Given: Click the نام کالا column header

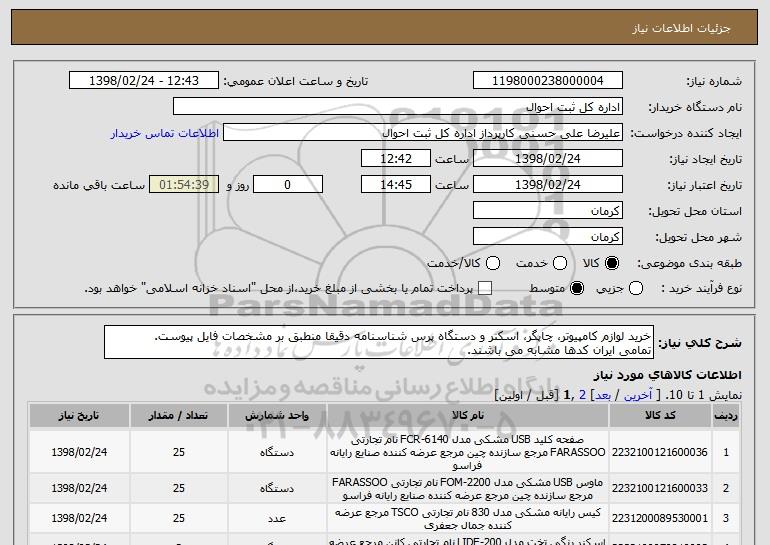Looking at the screenshot, I should (468, 415).
